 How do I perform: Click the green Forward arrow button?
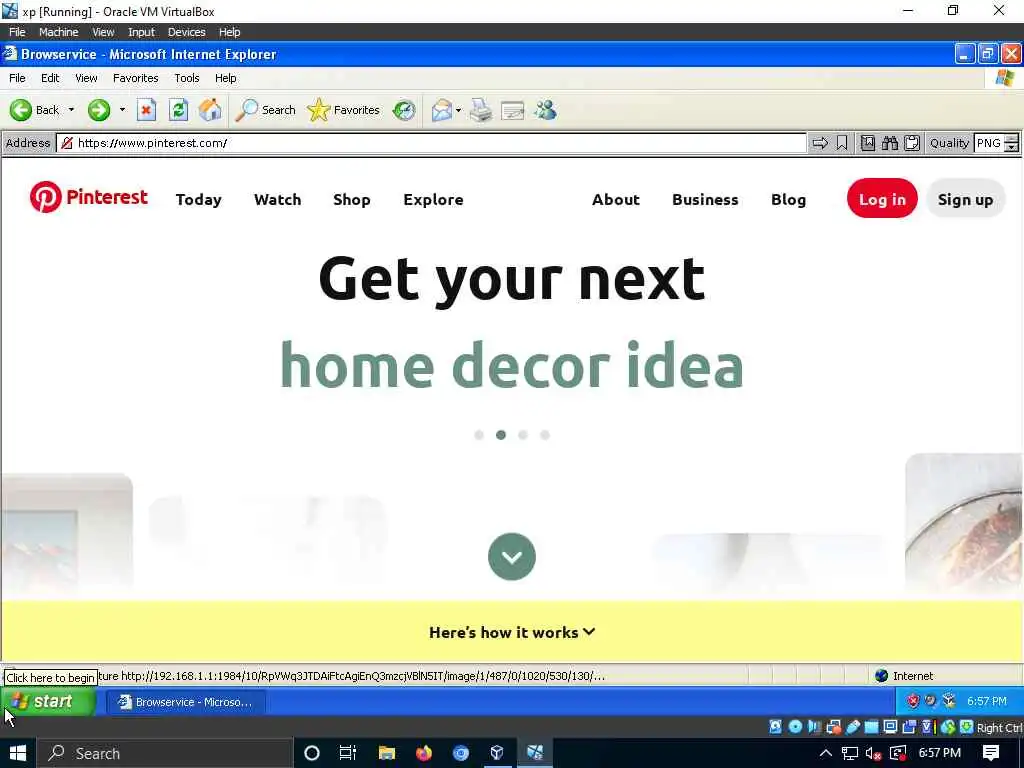tap(99, 110)
